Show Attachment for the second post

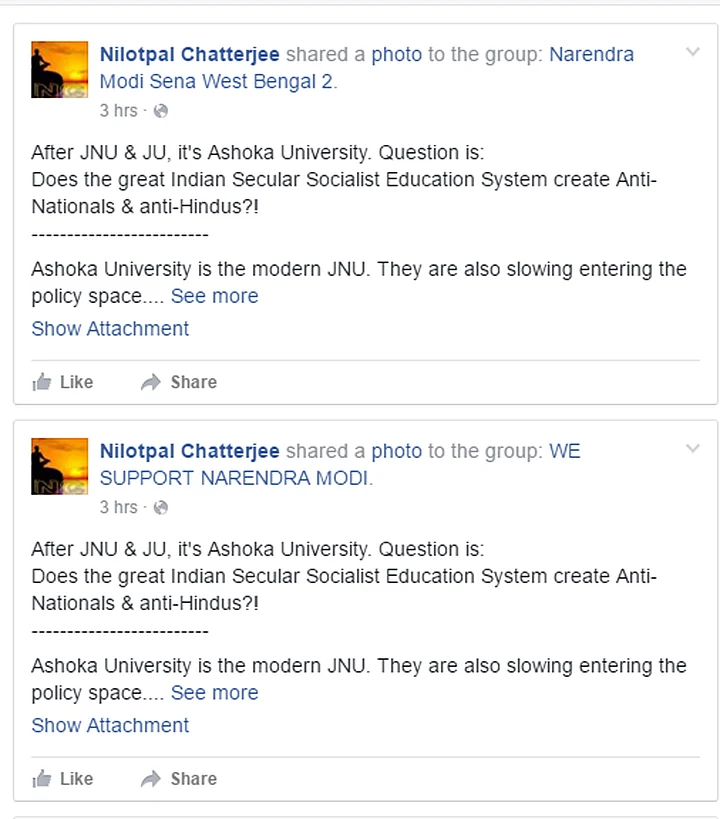[110, 726]
